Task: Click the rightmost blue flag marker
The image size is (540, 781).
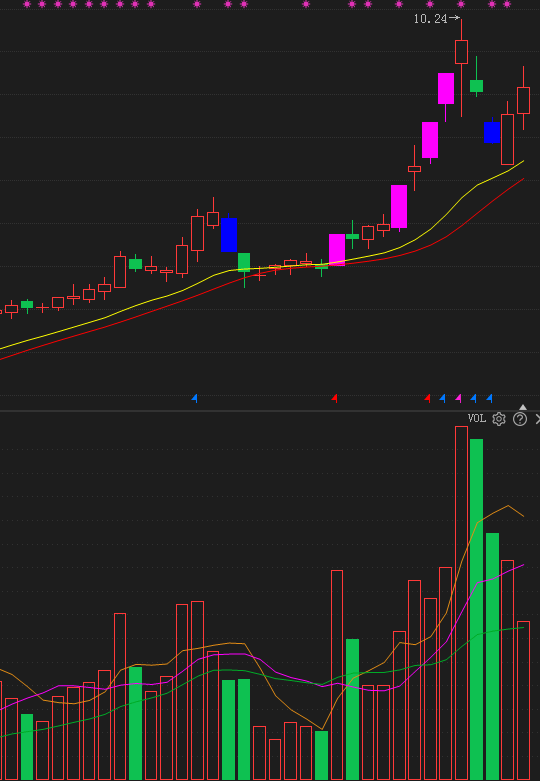Action: click(x=489, y=398)
